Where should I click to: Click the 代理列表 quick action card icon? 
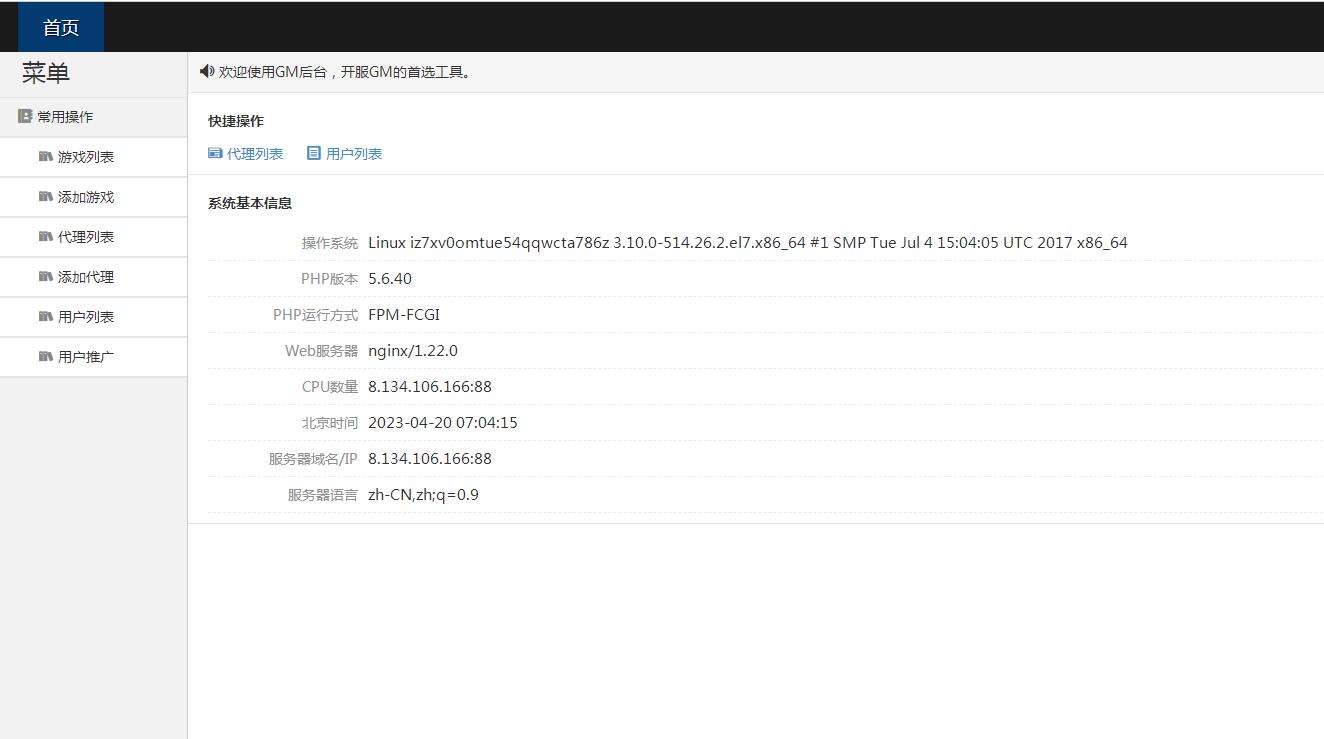(x=215, y=153)
